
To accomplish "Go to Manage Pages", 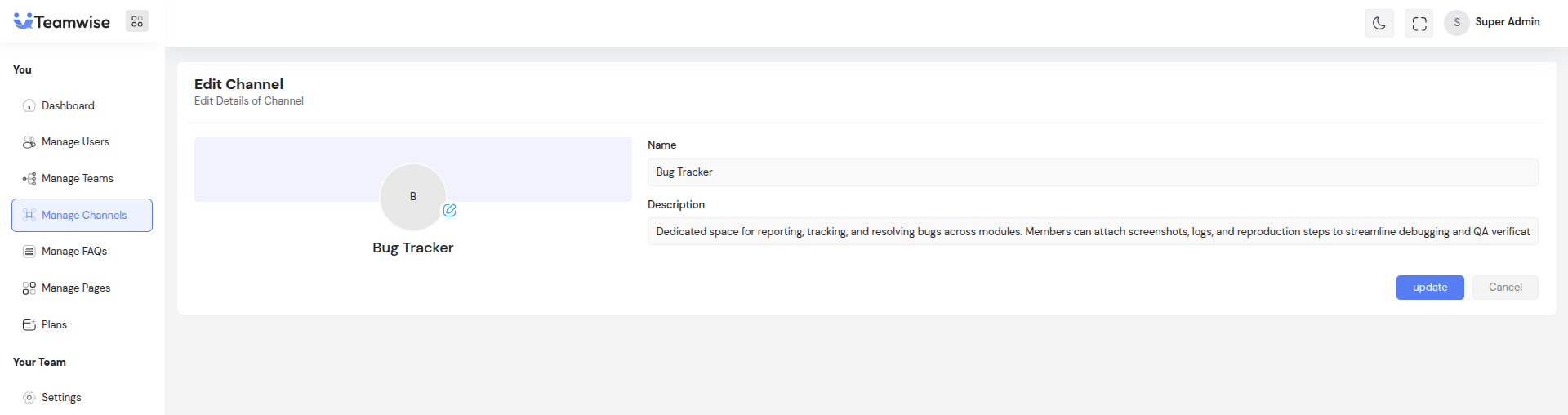I will [75, 288].
